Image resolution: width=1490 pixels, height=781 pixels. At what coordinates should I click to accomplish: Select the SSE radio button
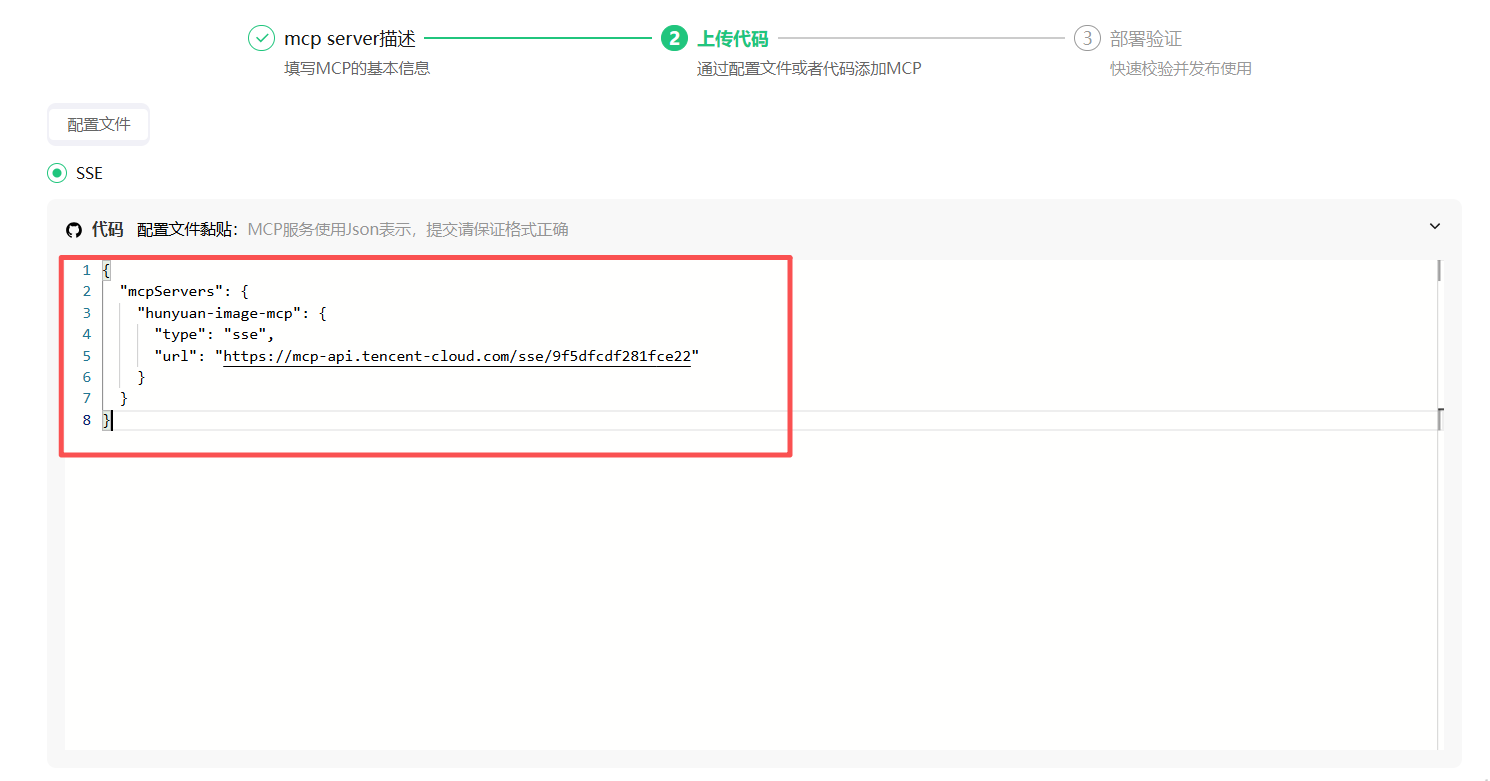tap(57, 173)
